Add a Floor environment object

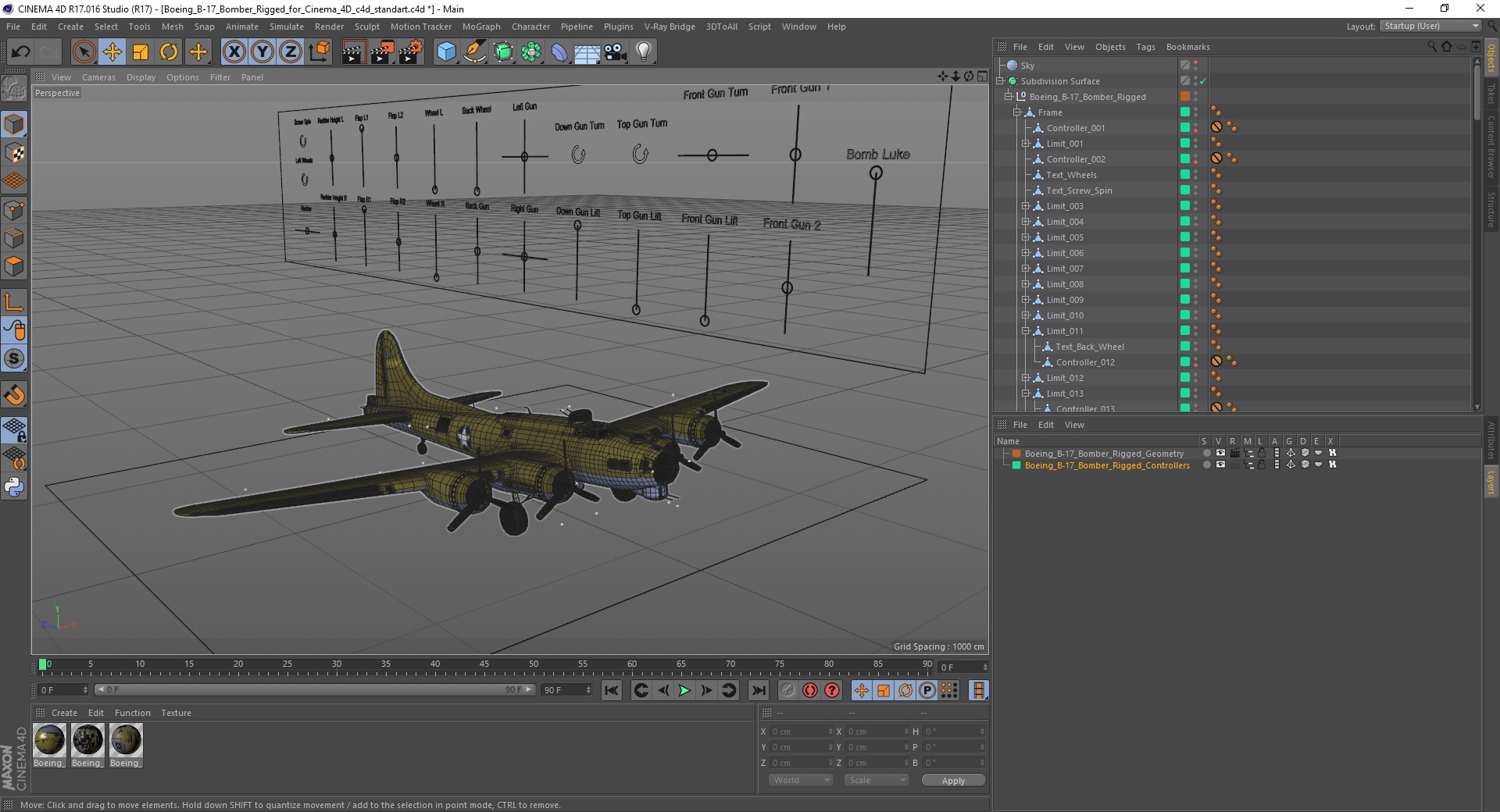pos(587,52)
